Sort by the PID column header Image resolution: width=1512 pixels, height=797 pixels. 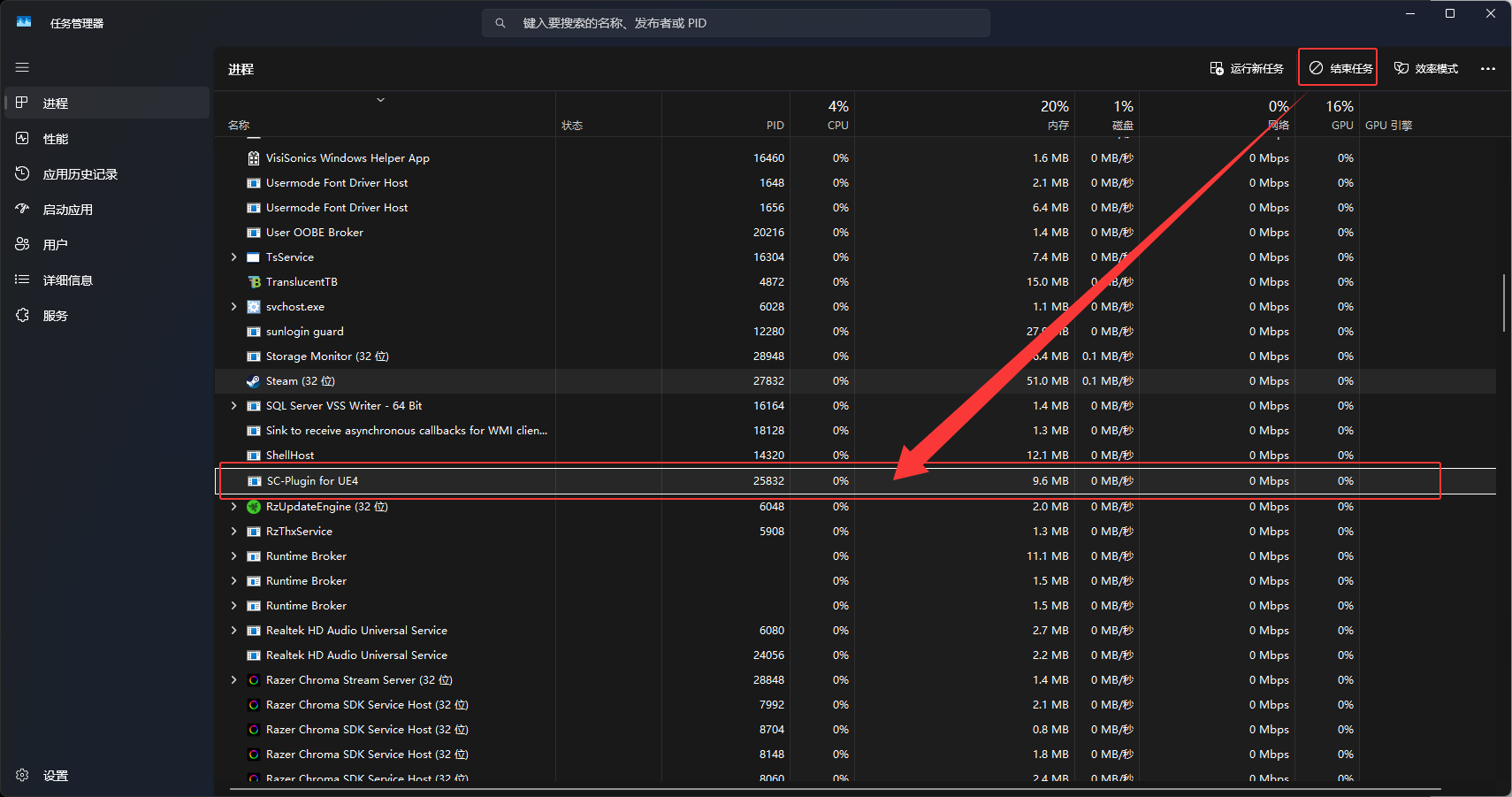click(x=775, y=126)
